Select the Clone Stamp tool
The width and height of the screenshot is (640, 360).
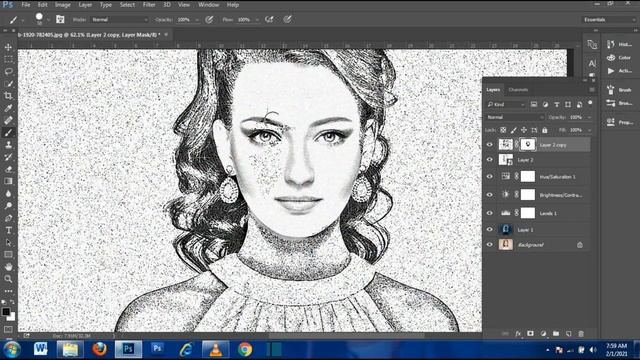[8, 145]
